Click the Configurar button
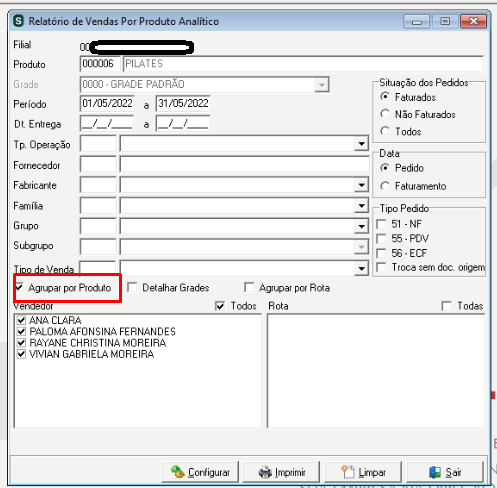The width and height of the screenshot is (497, 488). [x=200, y=472]
